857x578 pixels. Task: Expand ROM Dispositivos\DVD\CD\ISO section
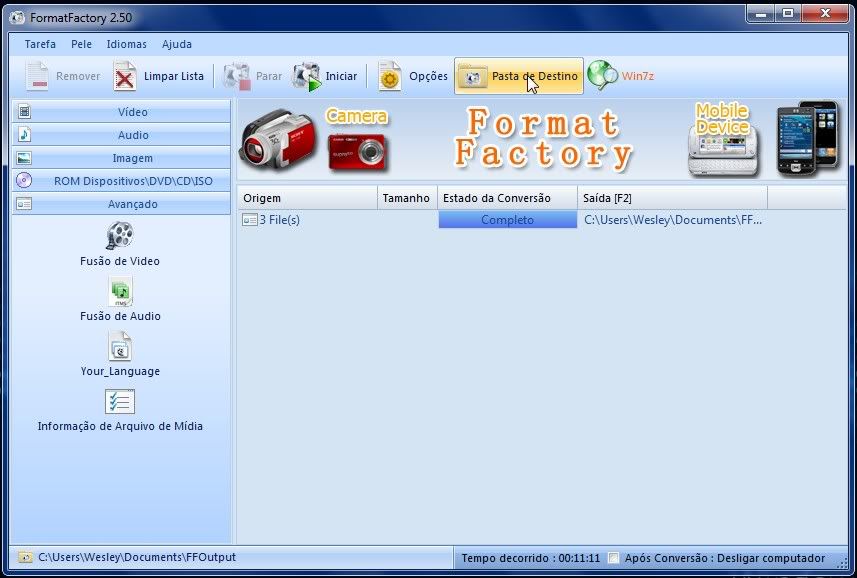(121, 181)
